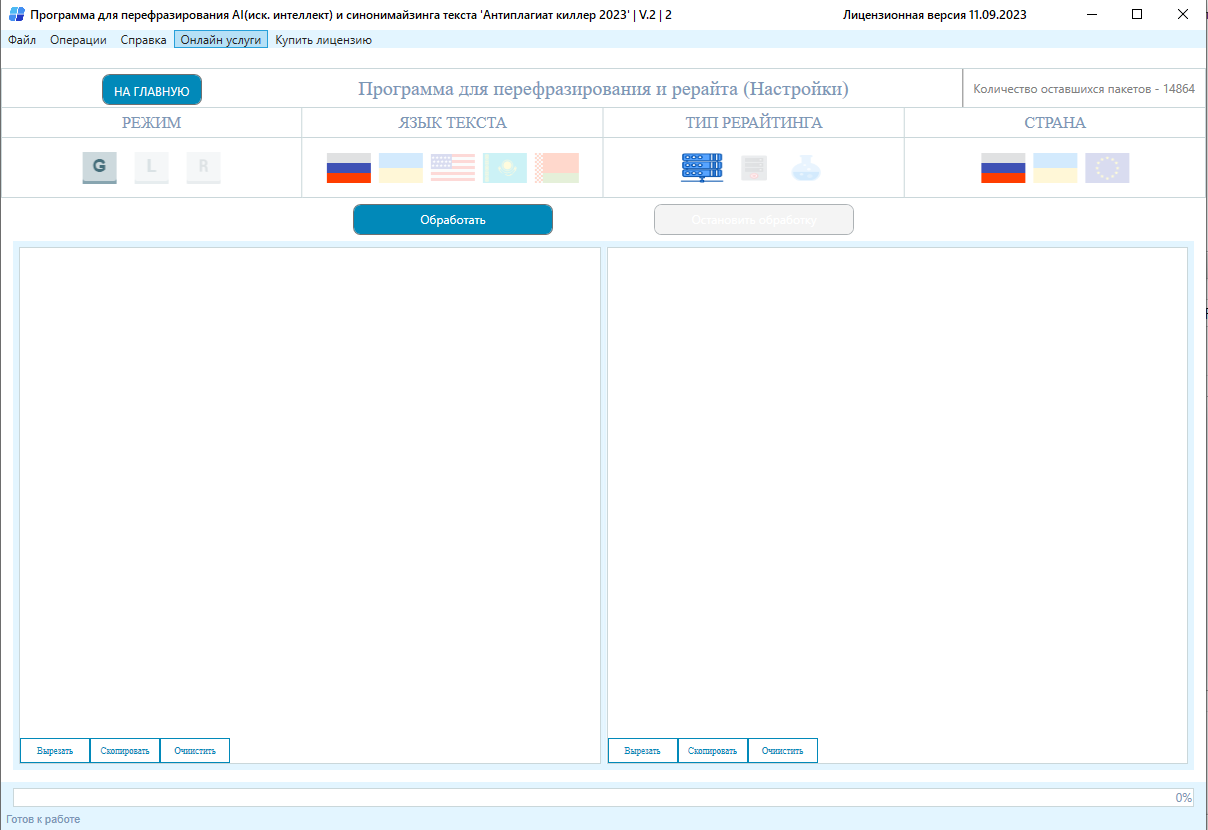The width and height of the screenshot is (1208, 830).
Task: Choose Ukrainian flag under ЯЗЫК ТЕКСТА
Action: pyautogui.click(x=401, y=168)
